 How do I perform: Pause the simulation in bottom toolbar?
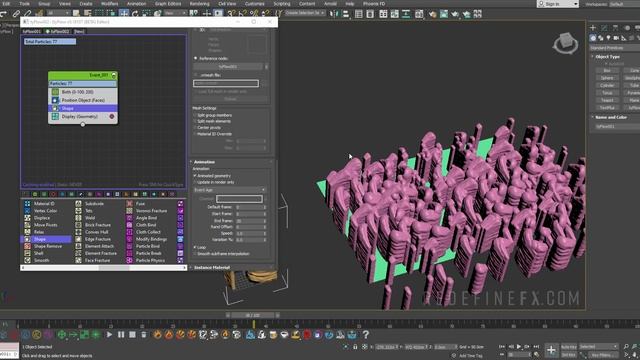click(x=121, y=335)
